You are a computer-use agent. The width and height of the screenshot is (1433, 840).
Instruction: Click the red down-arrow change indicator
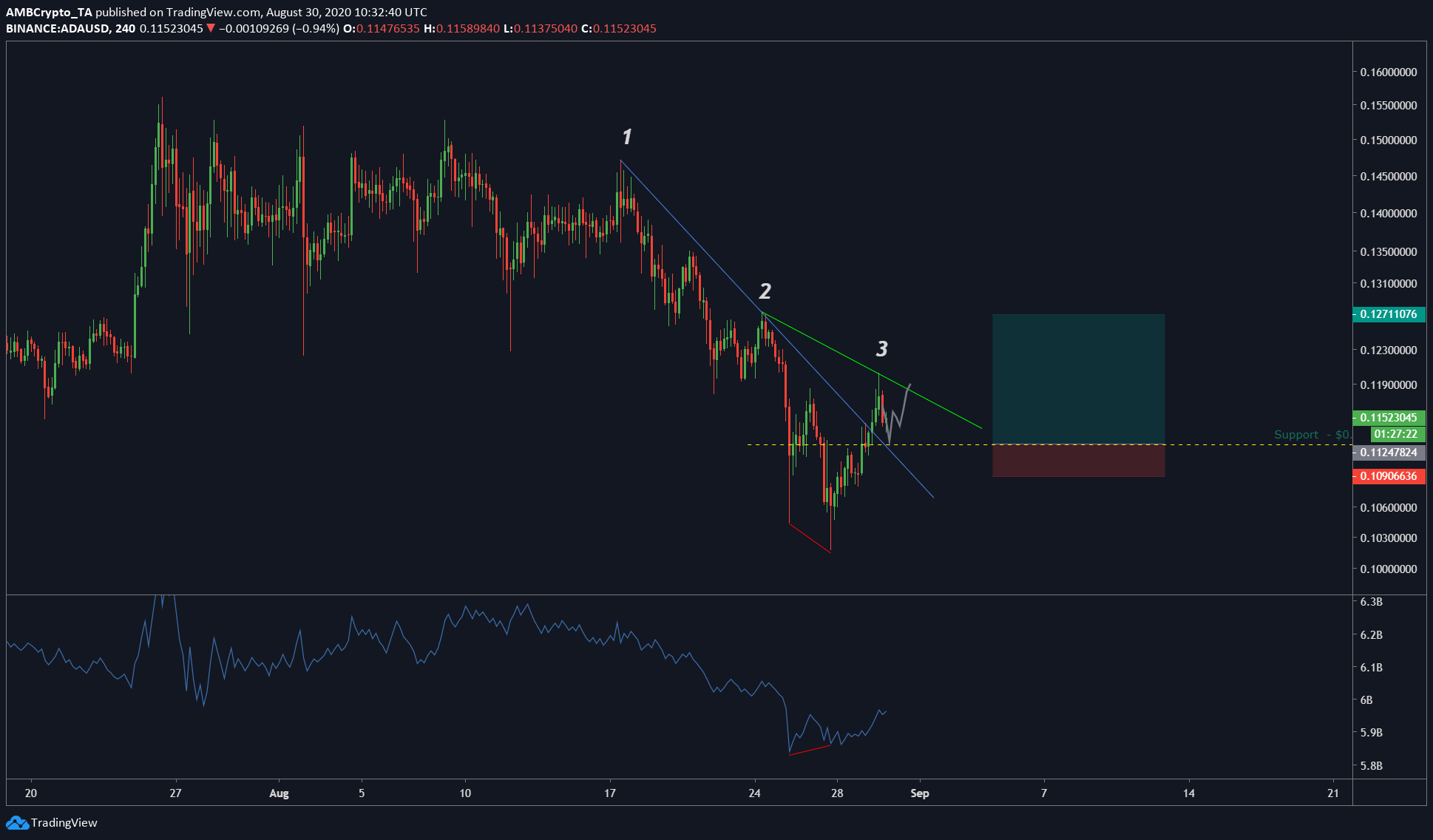click(211, 28)
